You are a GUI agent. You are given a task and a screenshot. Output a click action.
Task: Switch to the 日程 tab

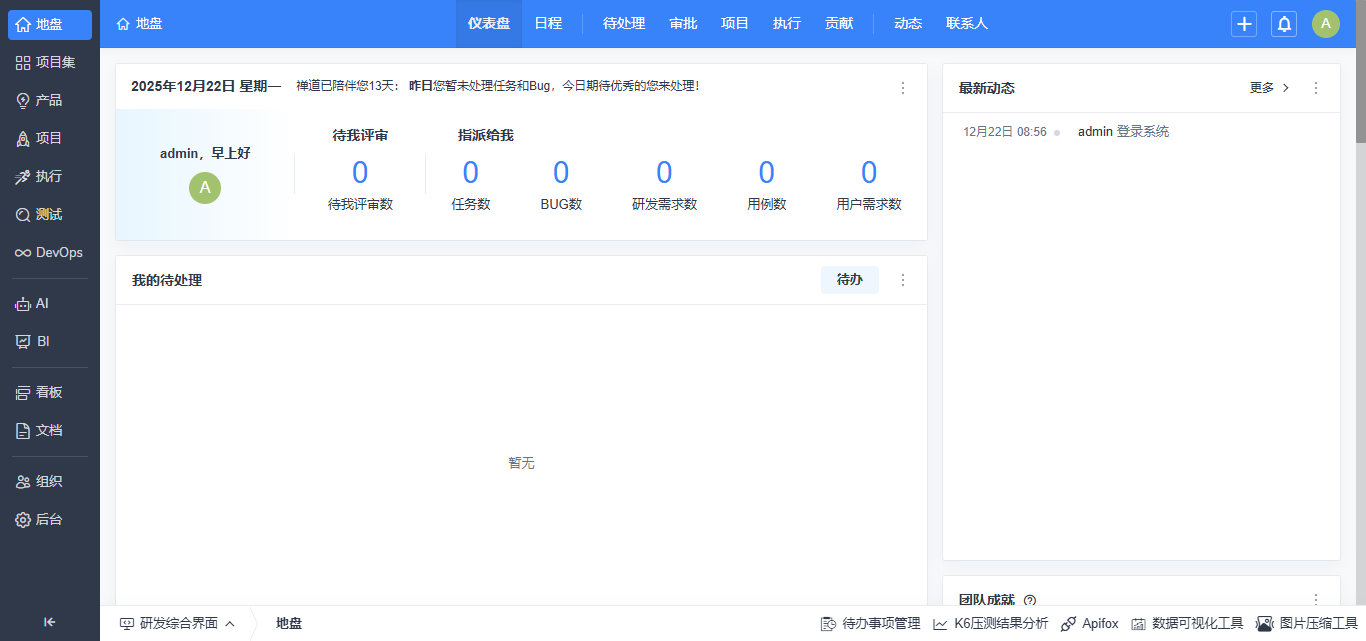[548, 24]
